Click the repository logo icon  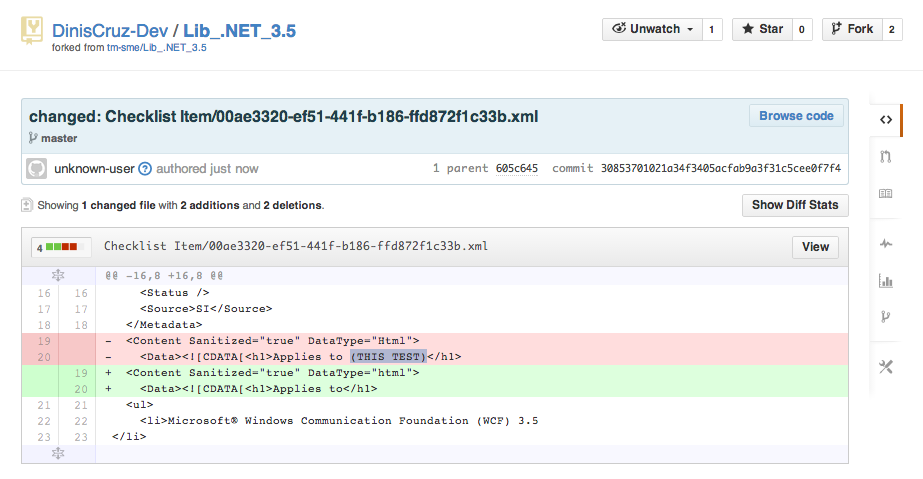click(33, 30)
